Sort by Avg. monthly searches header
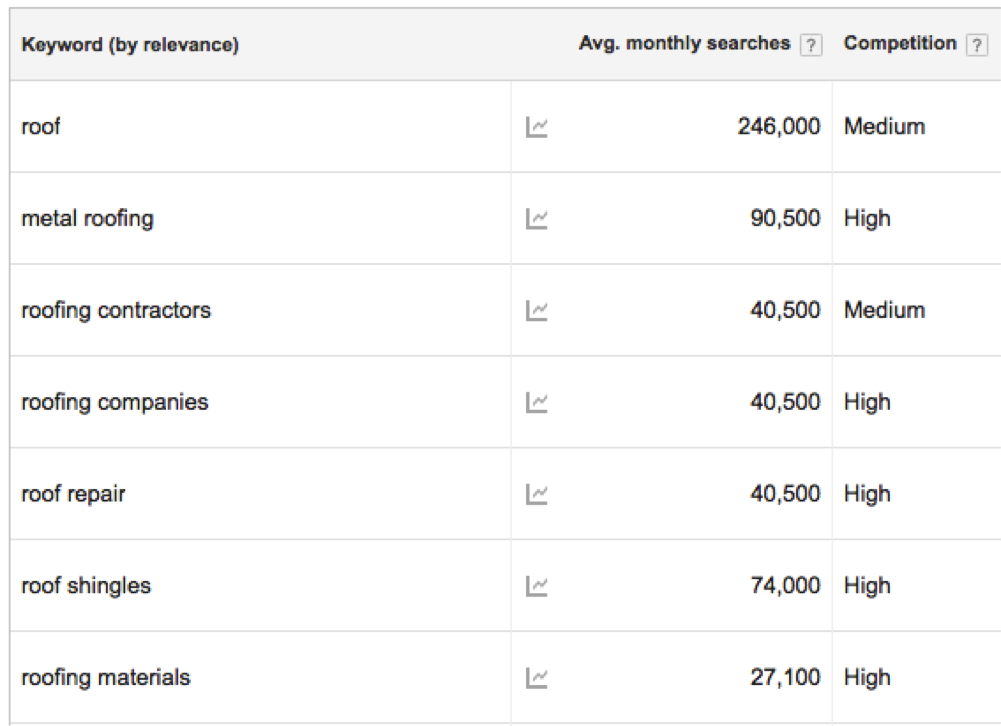Screen dimensions: 1001x726 pyautogui.click(x=684, y=45)
